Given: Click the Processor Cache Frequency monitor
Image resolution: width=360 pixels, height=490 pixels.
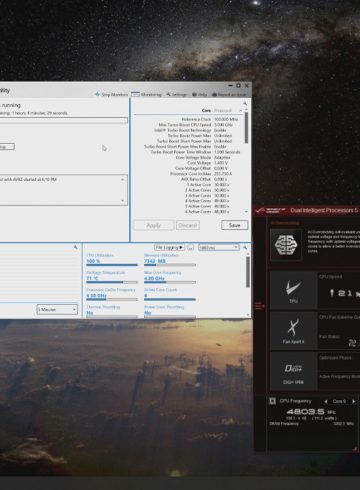Looking at the screenshot, I should [112, 294].
